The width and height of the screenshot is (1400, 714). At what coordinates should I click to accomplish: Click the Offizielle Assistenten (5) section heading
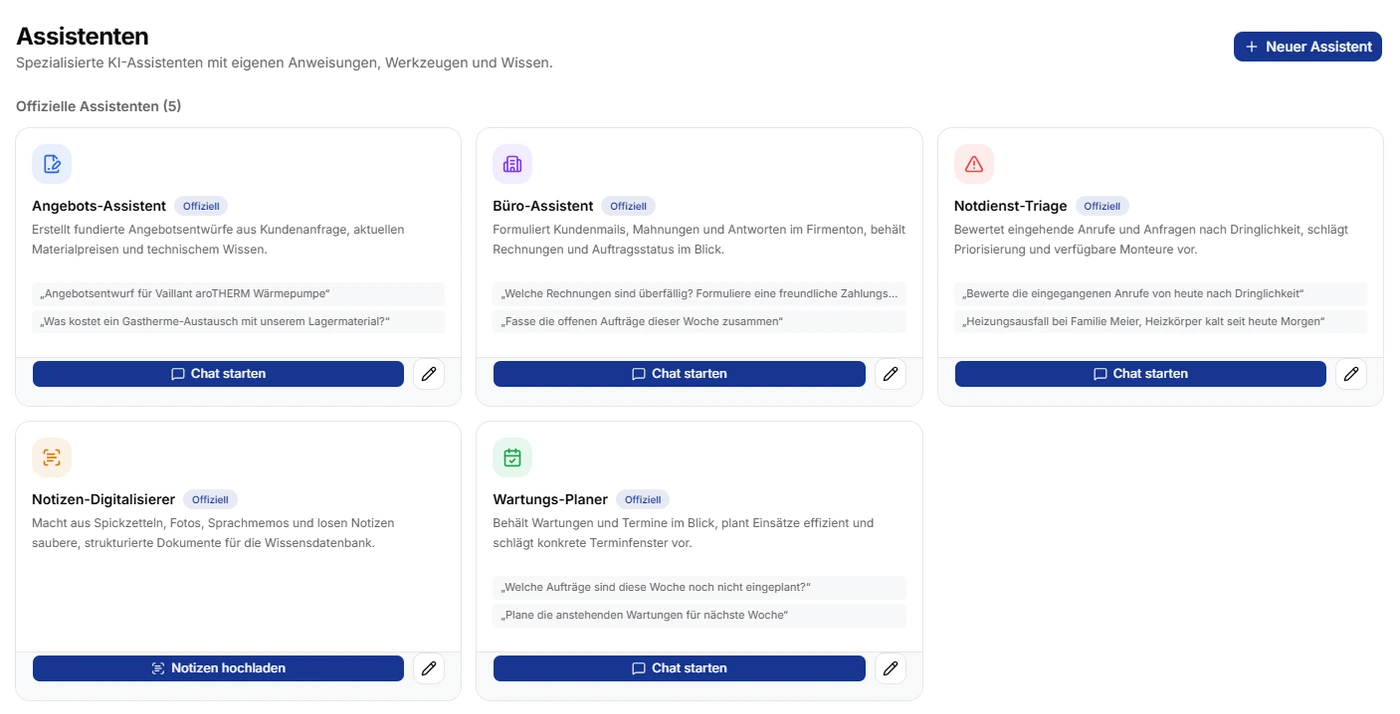point(98,106)
